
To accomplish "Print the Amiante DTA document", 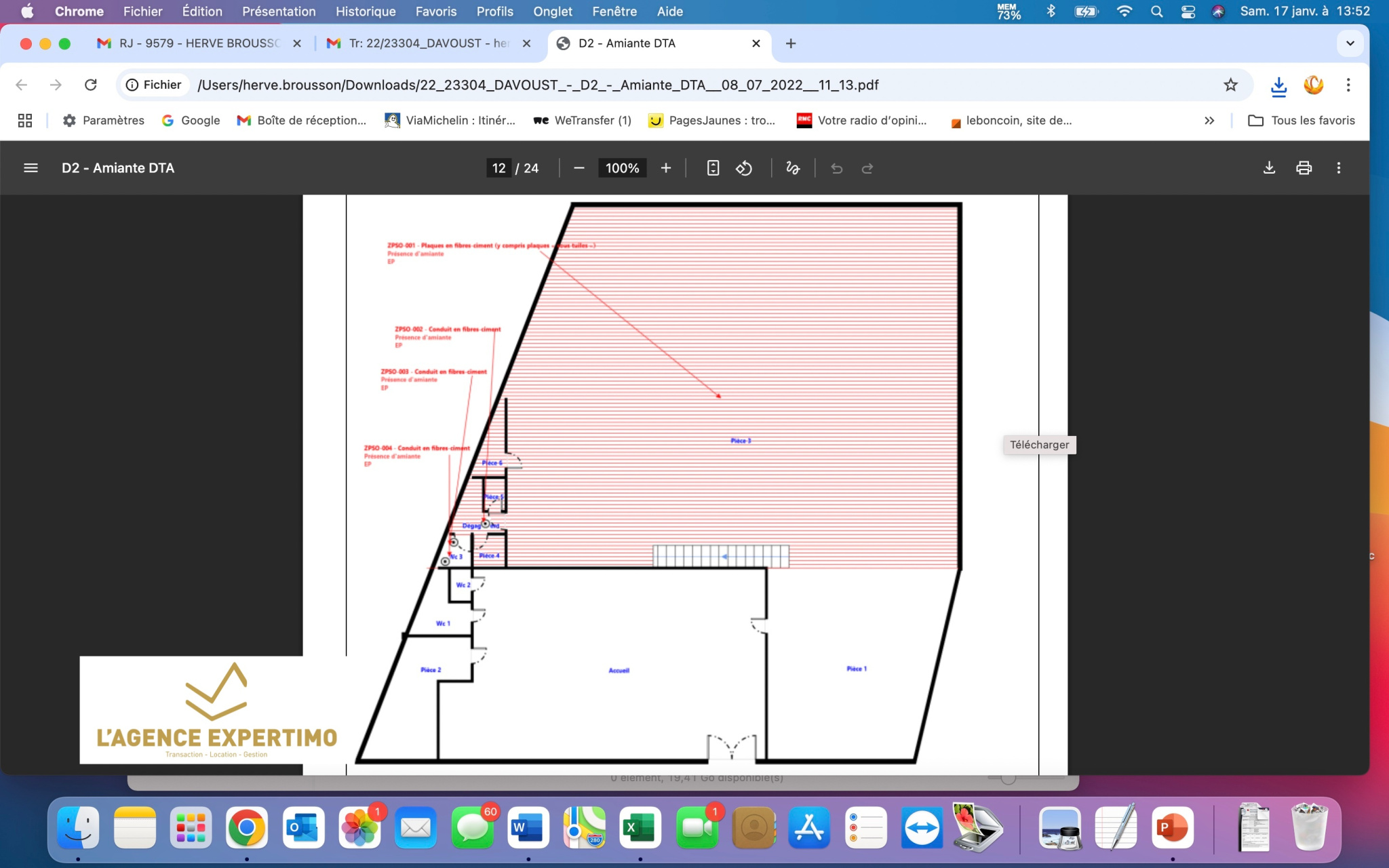I will (x=1304, y=168).
